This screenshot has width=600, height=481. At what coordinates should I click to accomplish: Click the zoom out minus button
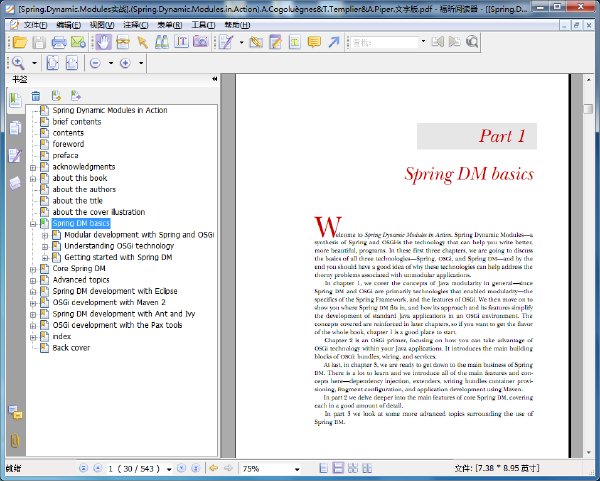point(95,63)
